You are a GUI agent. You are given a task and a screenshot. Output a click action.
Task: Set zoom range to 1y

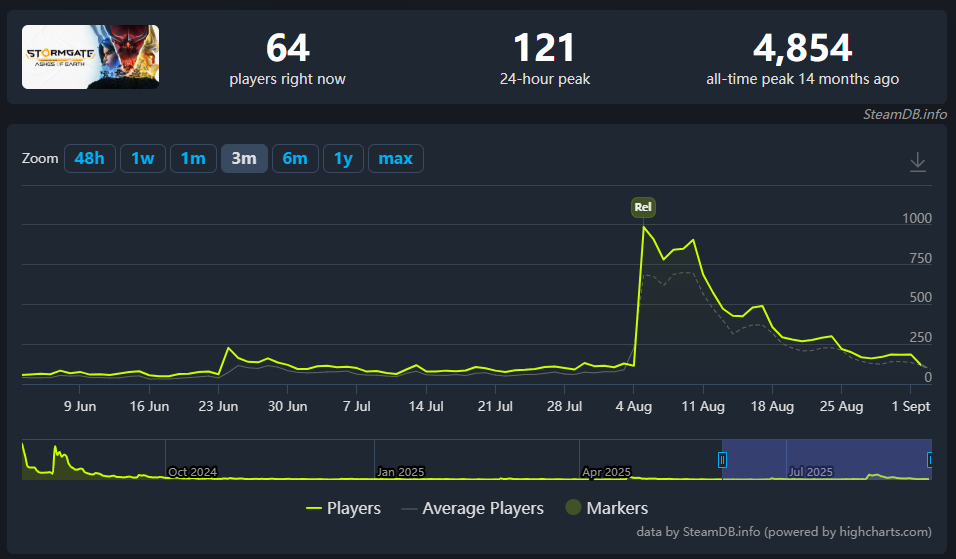pos(343,158)
